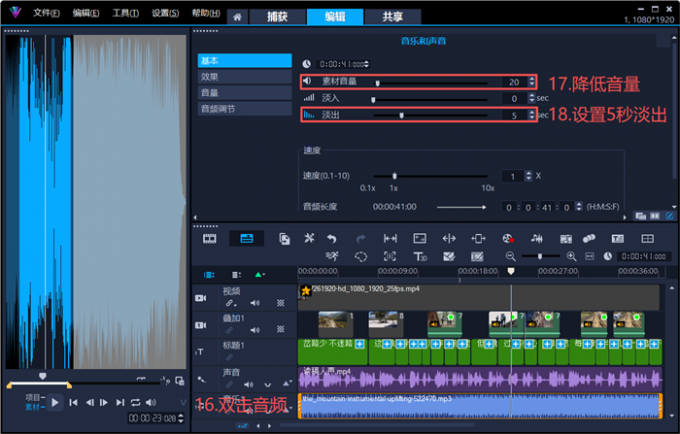The height and width of the screenshot is (434, 680).
Task: Undo the last action
Action: pos(332,238)
